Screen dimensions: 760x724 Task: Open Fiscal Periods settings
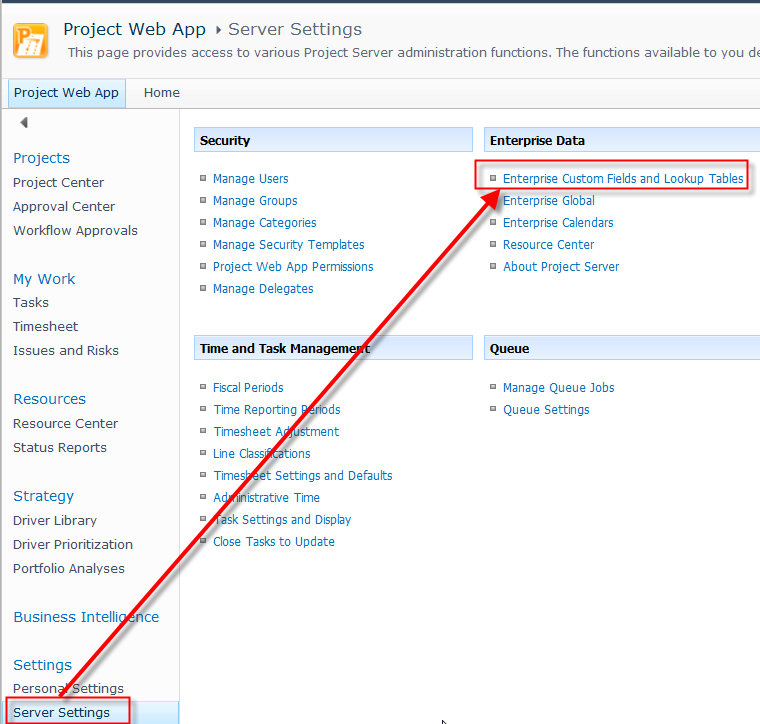(248, 388)
